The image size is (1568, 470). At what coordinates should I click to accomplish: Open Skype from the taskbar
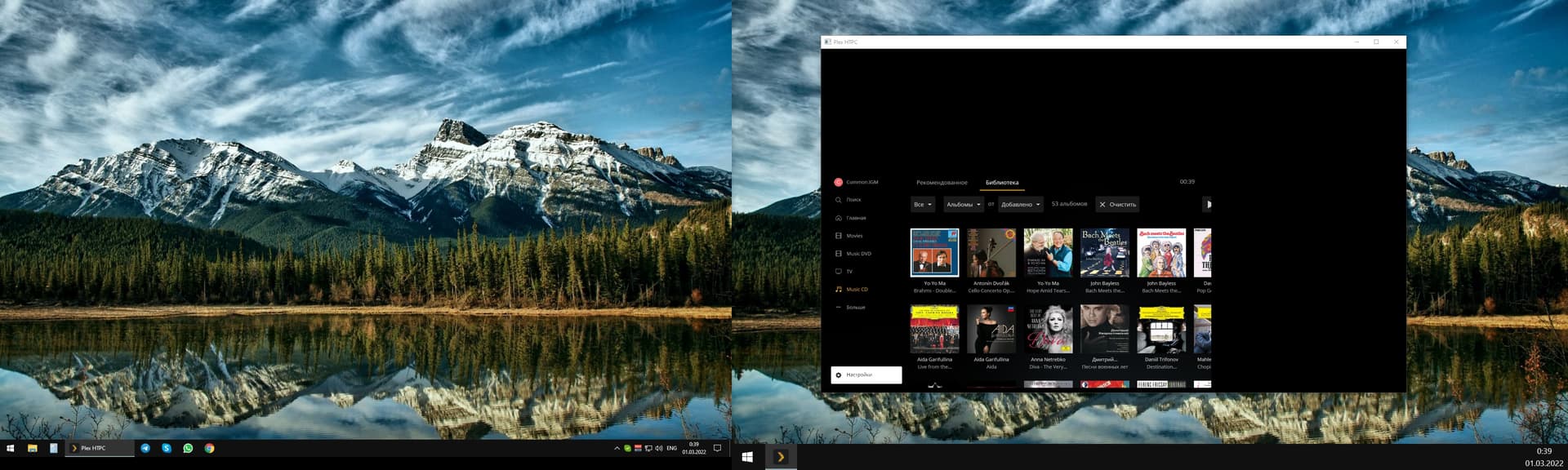pos(167,448)
